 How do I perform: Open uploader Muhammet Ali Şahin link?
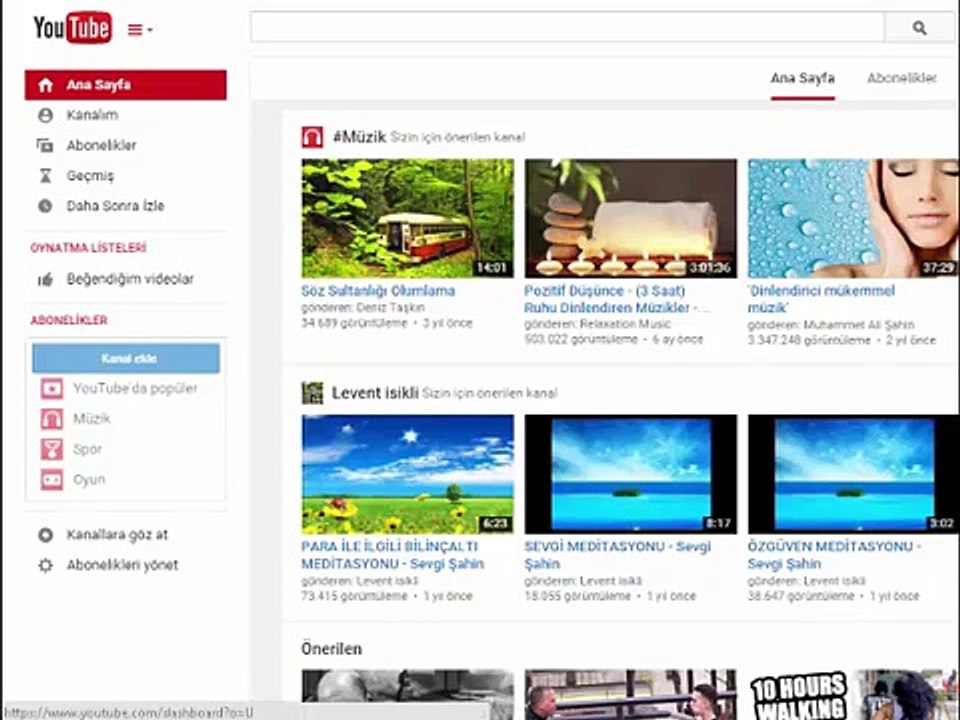click(x=858, y=324)
